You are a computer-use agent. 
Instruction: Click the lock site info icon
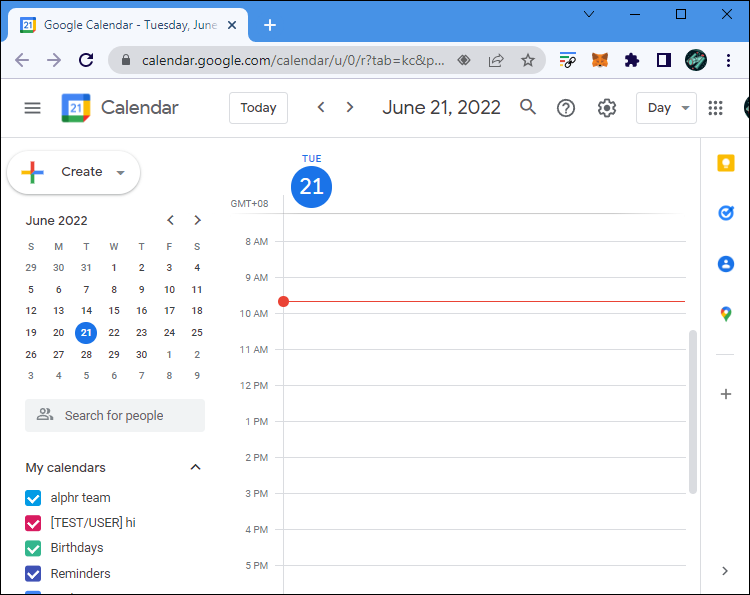pos(126,60)
